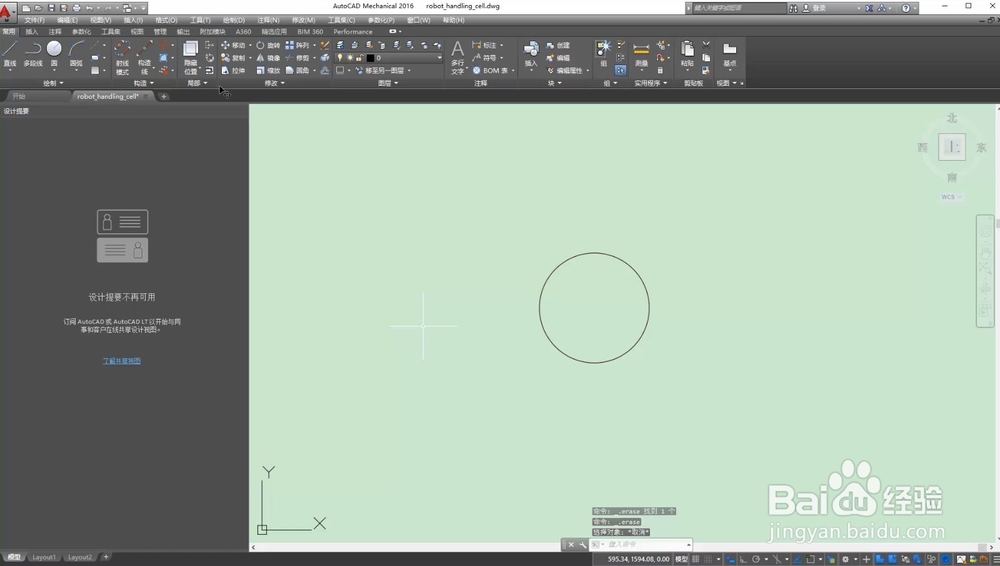The width and height of the screenshot is (1000, 566).
Task: Click the 创建 (Create block) button
Action: click(558, 45)
